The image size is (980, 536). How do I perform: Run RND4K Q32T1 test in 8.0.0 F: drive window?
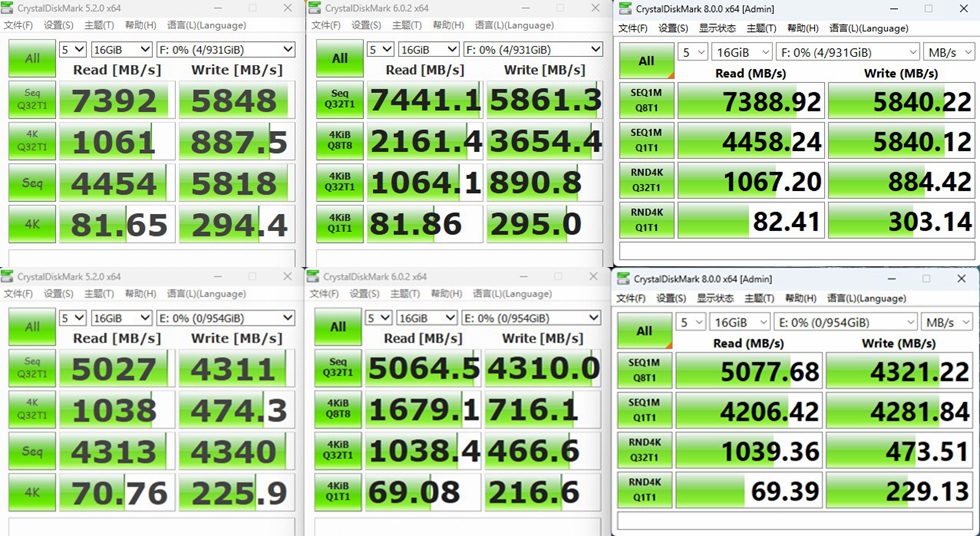[646, 181]
